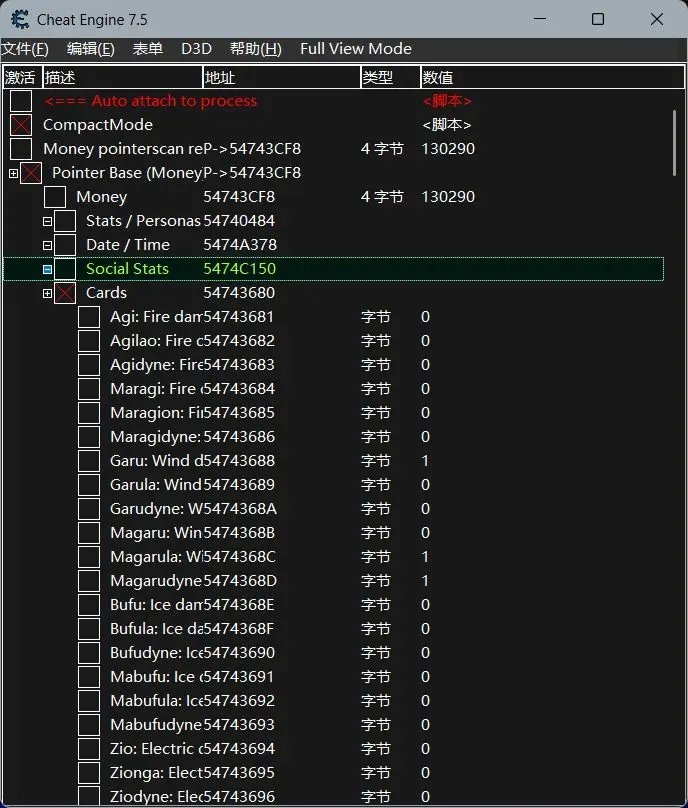688x808 pixels.
Task: Disable the CompactMode script checkbox
Action: pos(21,125)
